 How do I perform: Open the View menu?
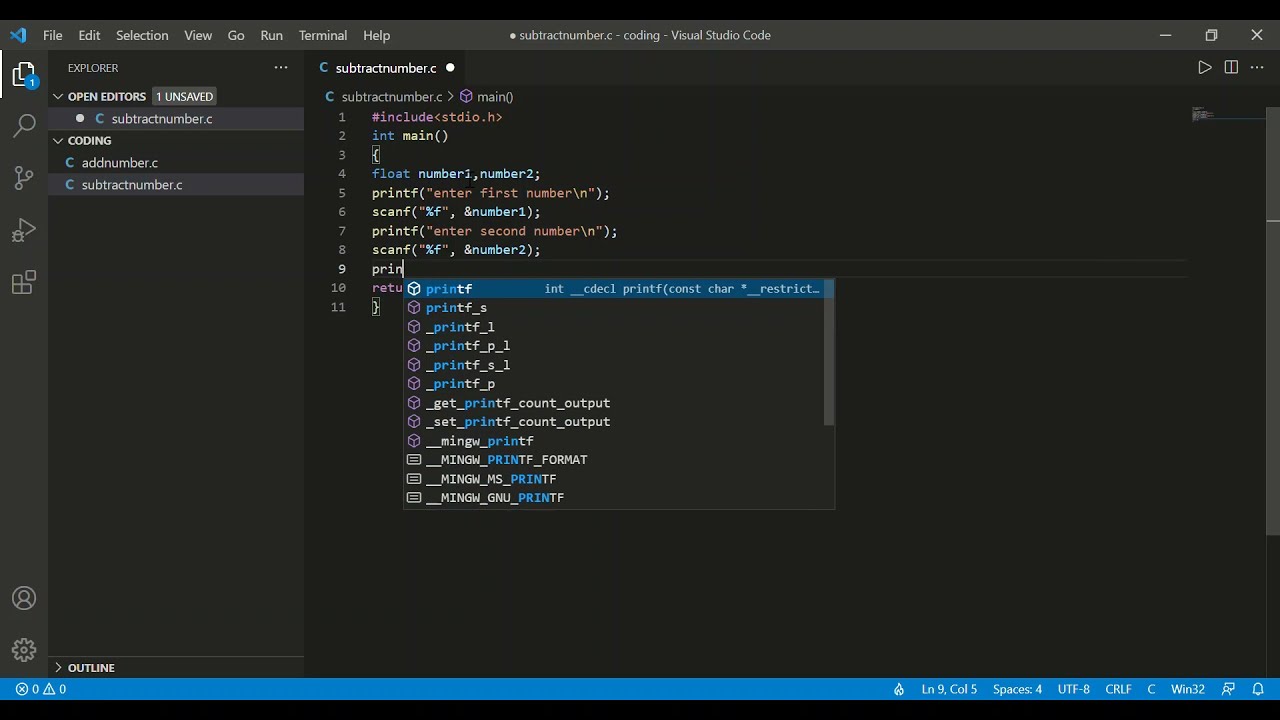tap(198, 35)
